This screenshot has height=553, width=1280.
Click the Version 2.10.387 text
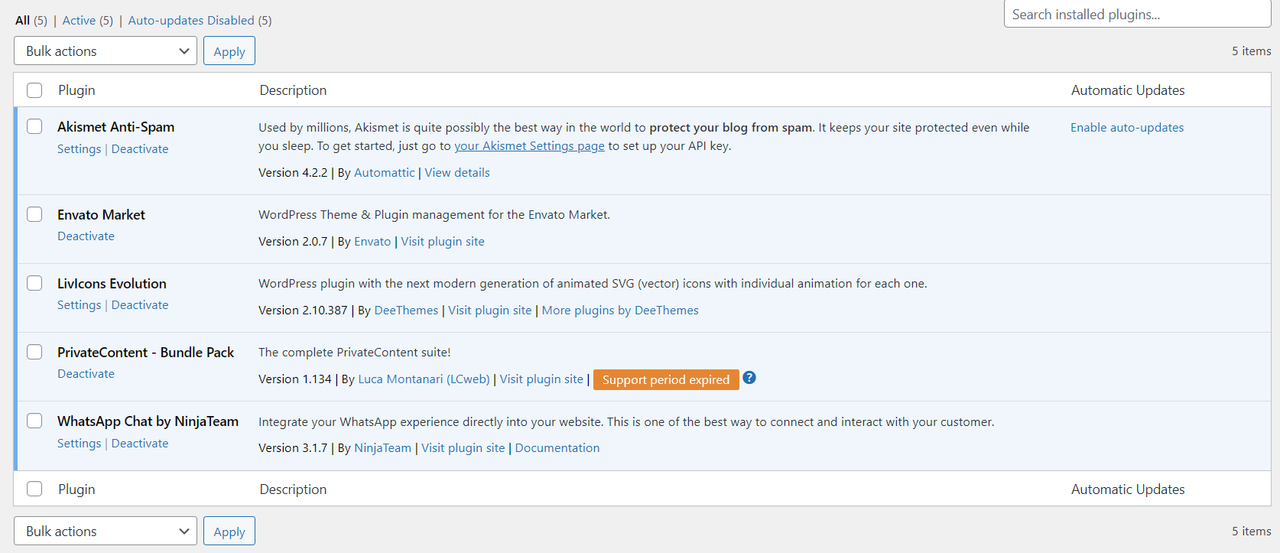[x=303, y=310]
